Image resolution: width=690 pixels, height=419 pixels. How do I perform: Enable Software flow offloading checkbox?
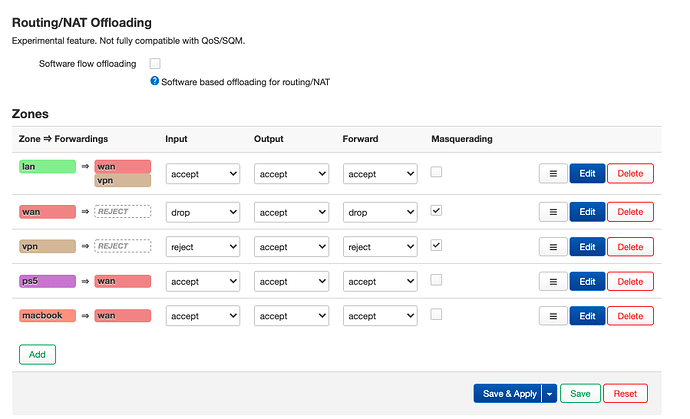coord(155,63)
